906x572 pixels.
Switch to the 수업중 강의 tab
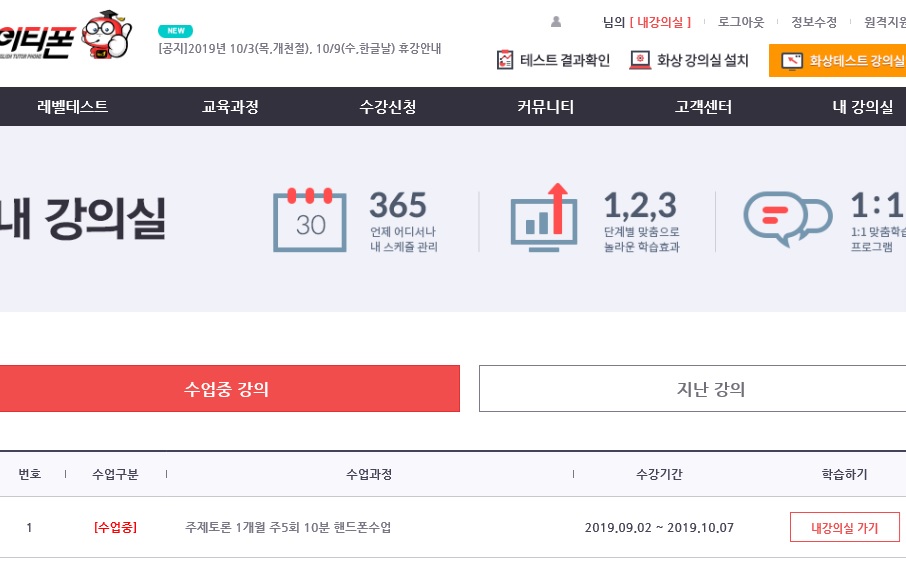(x=228, y=388)
